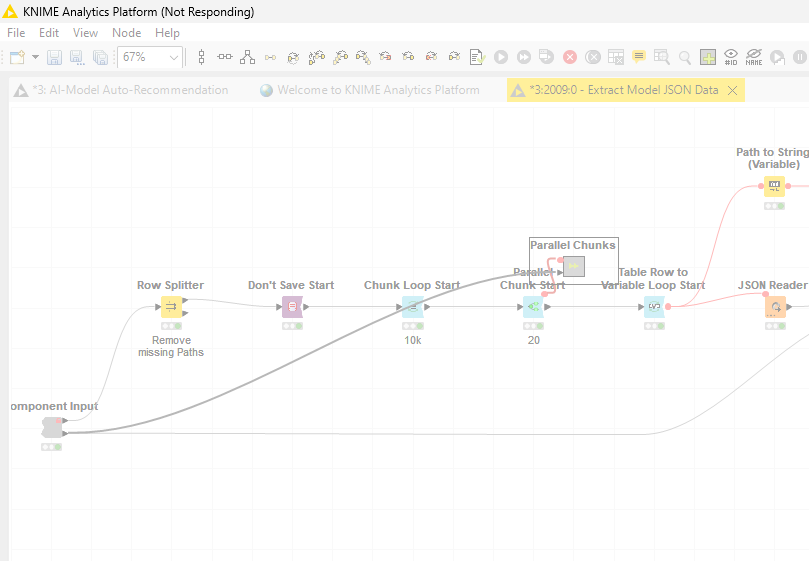Open the 67% zoom level dropdown
Image resolution: width=809 pixels, height=561 pixels.
[x=174, y=57]
